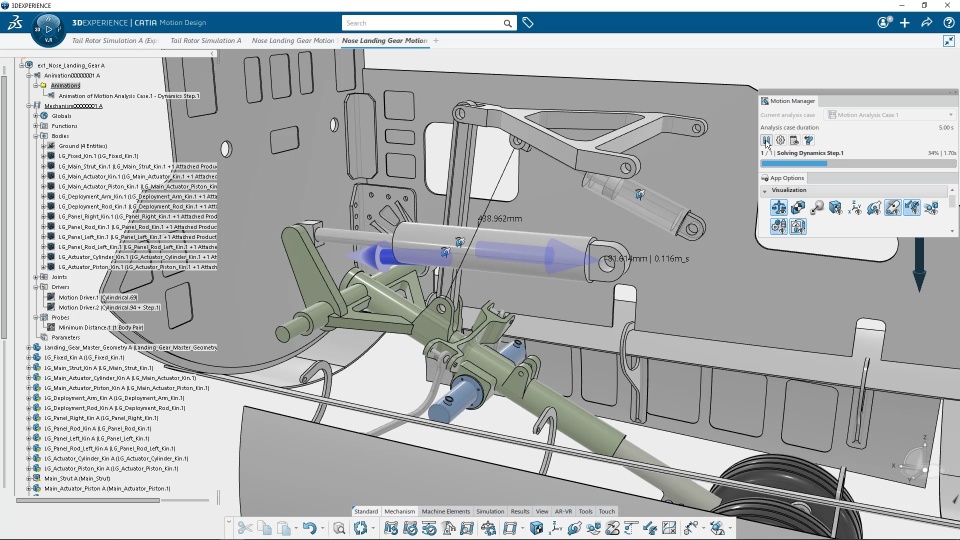Click the tree horizontal scrollbar

click(88, 500)
